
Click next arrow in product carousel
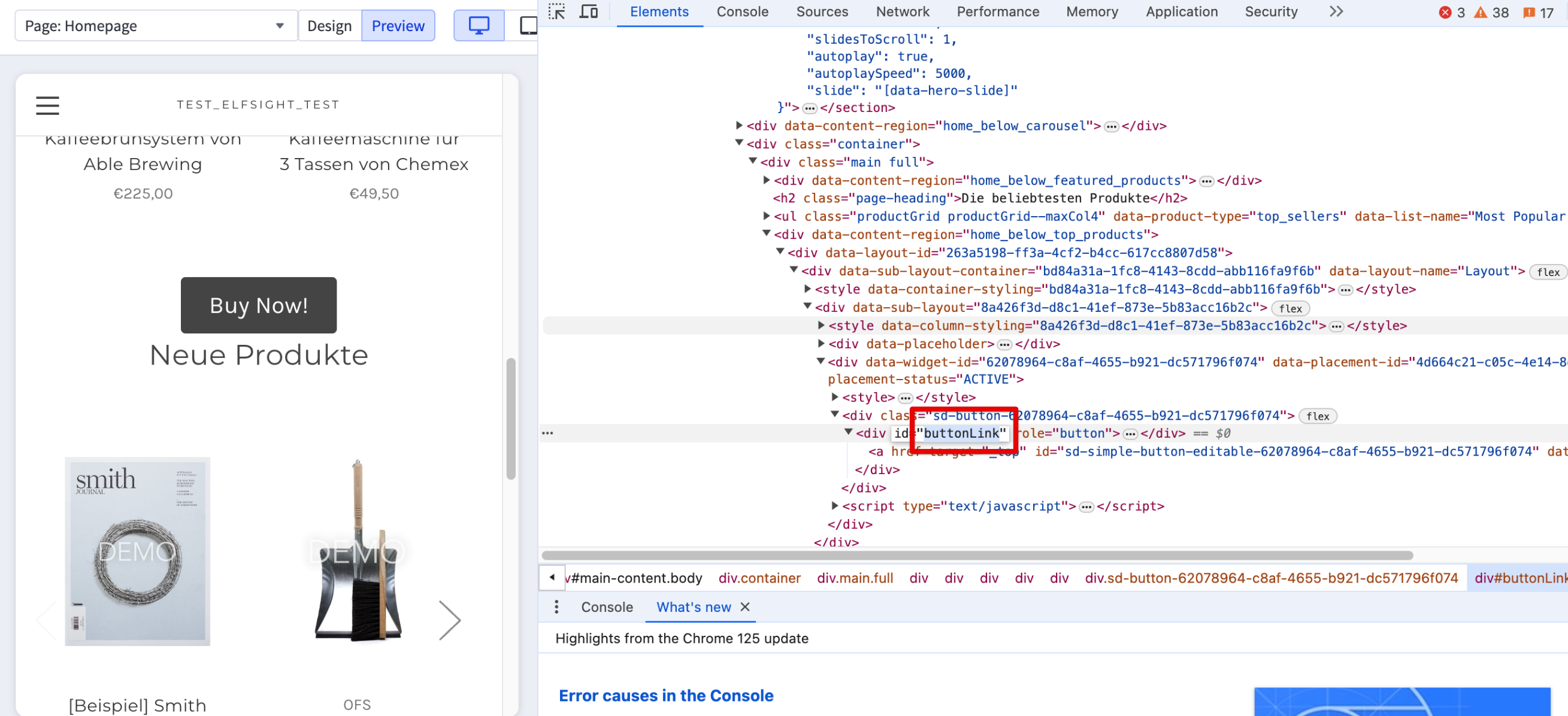coord(450,620)
